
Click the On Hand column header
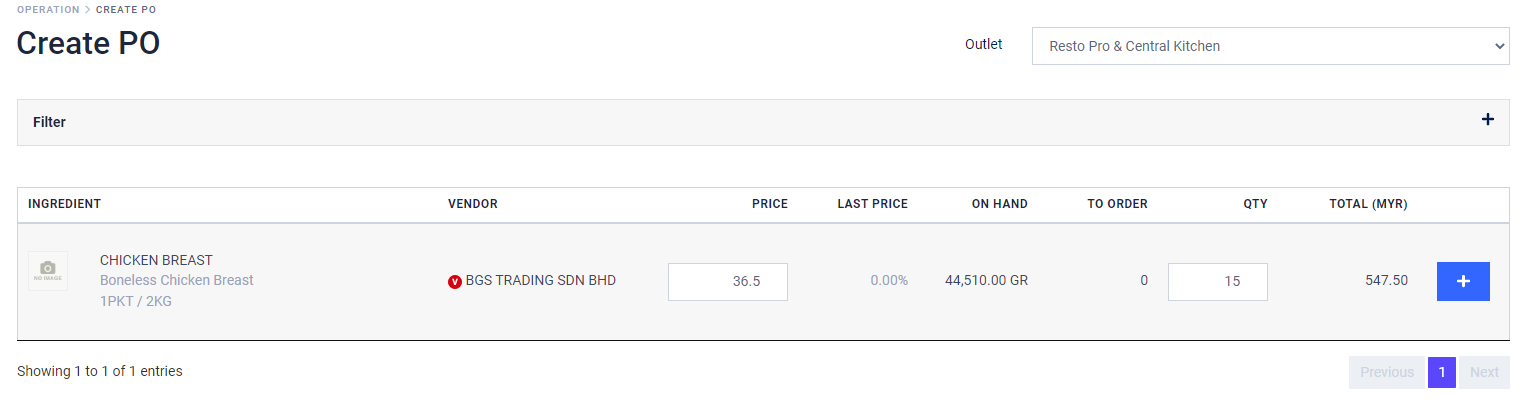coord(999,204)
